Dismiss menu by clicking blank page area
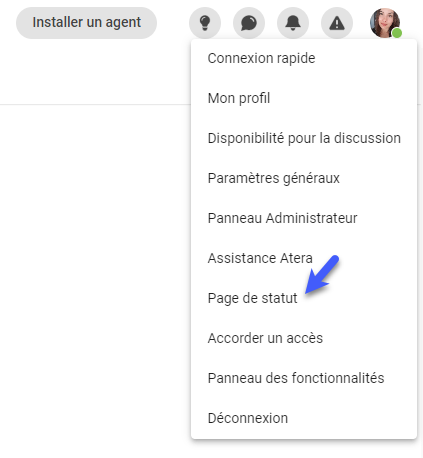This screenshot has height=458, width=423. pyautogui.click(x=93, y=267)
